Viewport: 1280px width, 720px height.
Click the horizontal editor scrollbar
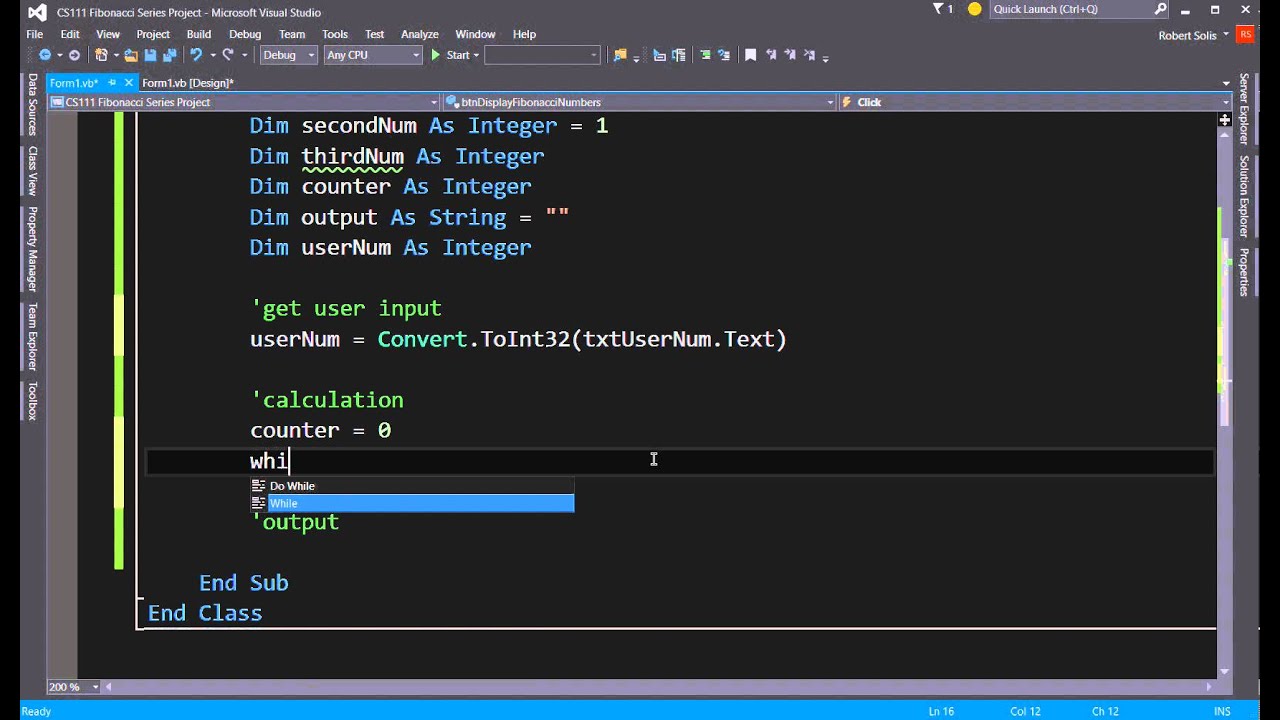pyautogui.click(x=660, y=687)
